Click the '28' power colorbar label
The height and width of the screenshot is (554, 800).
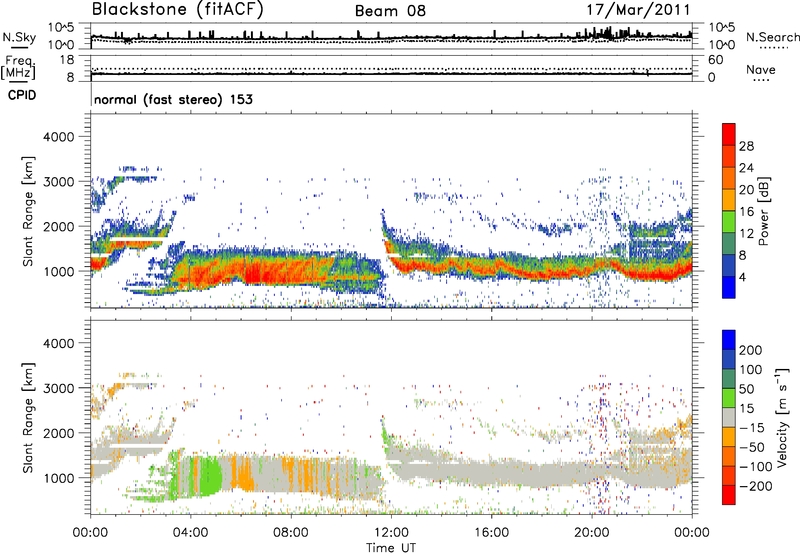click(x=746, y=146)
